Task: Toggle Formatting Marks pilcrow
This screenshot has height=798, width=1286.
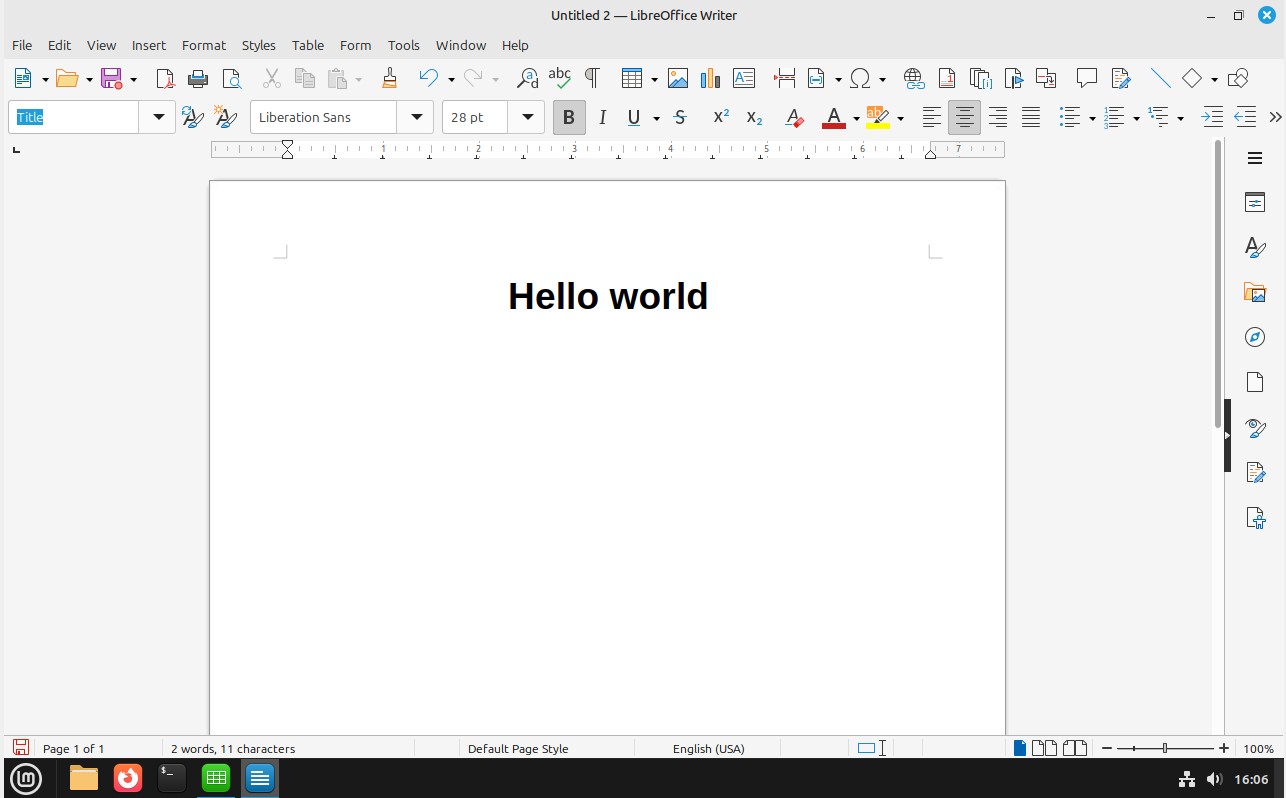Action: (592, 78)
